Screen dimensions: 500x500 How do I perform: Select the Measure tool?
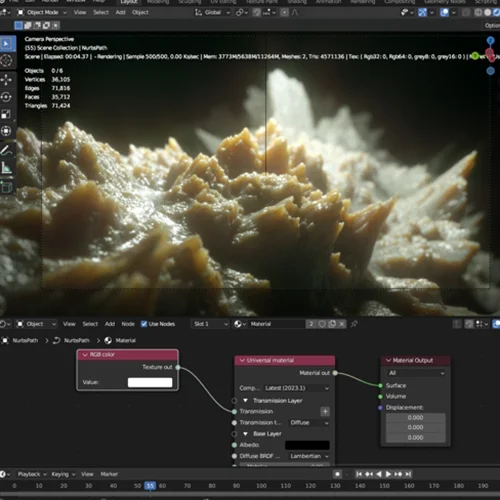tap(6, 168)
